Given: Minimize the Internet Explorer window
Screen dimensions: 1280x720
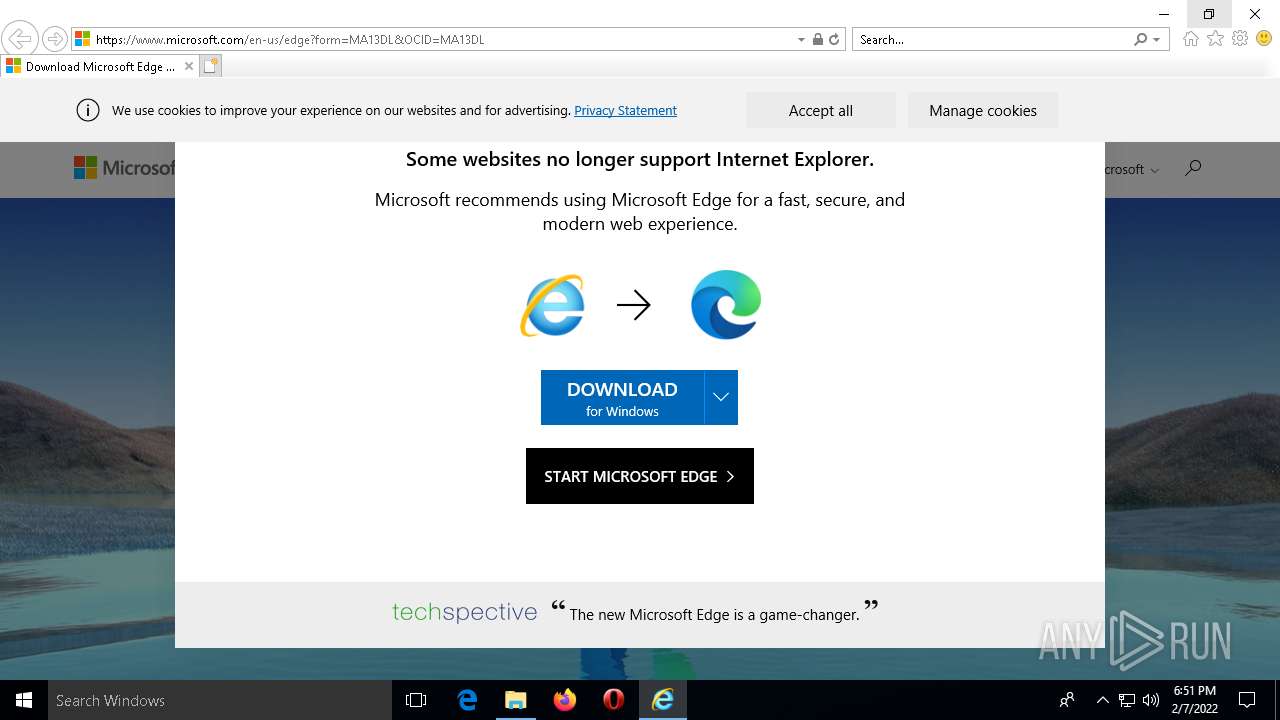Looking at the screenshot, I should coord(1164,14).
